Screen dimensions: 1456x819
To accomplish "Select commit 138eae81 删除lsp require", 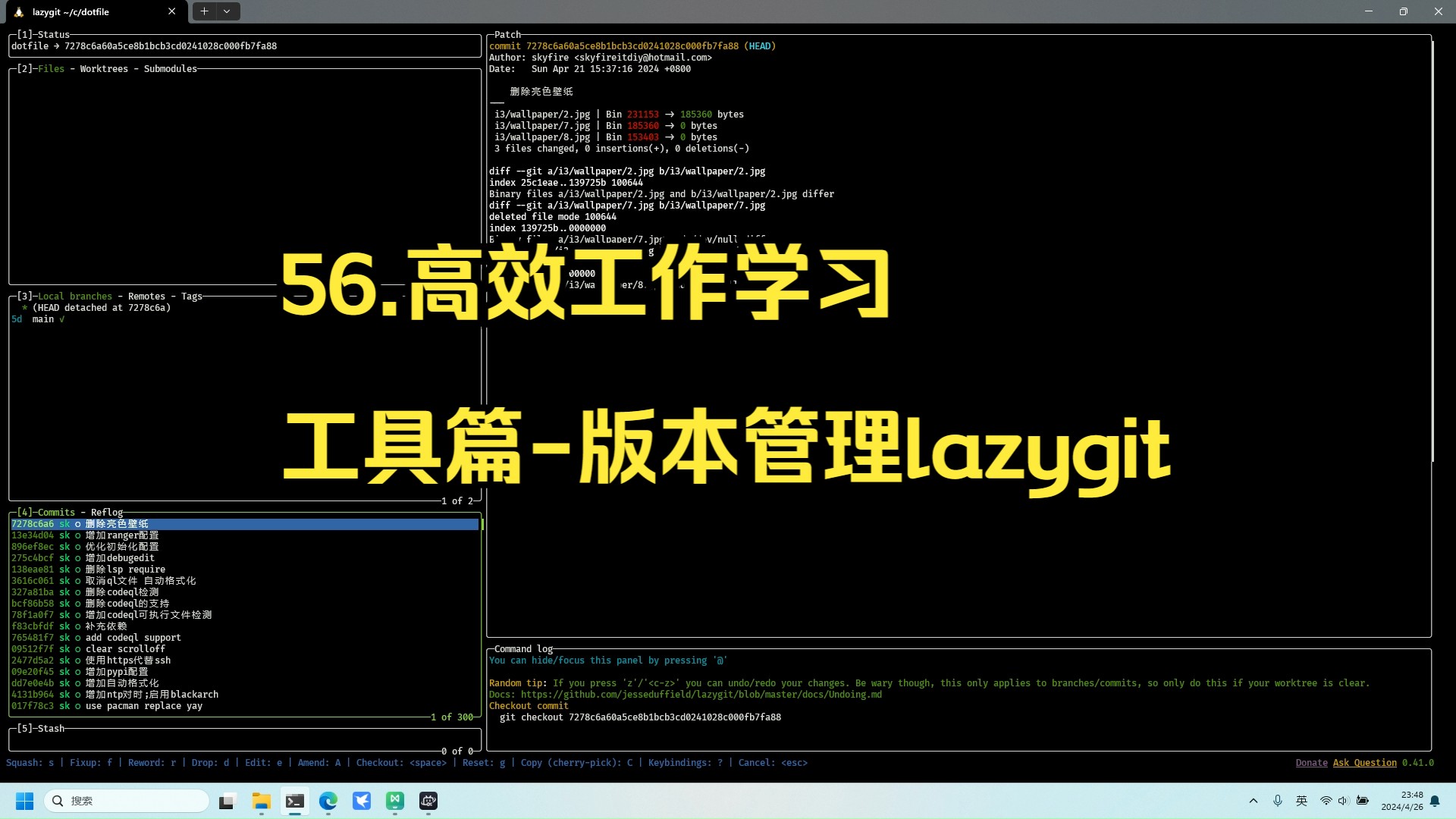I will pos(245,570).
